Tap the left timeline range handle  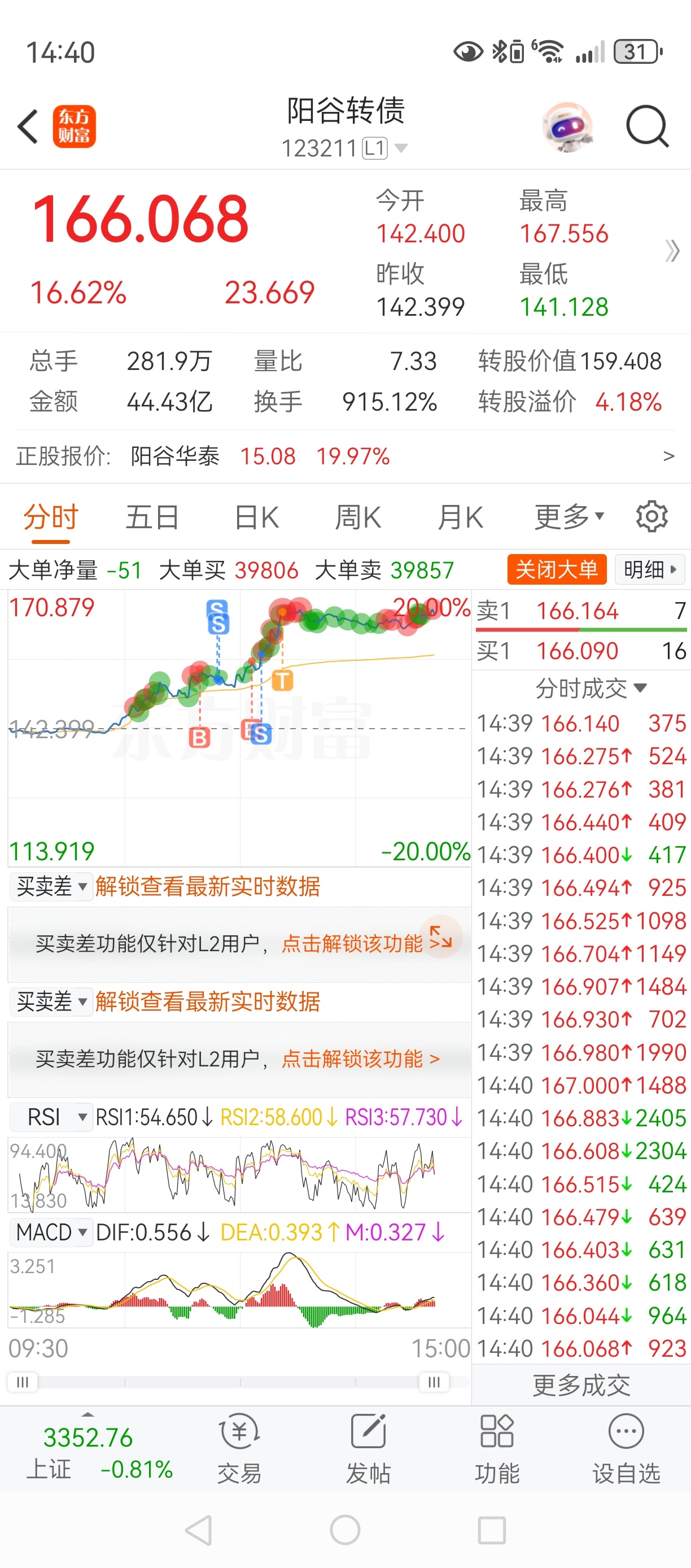(23, 1382)
